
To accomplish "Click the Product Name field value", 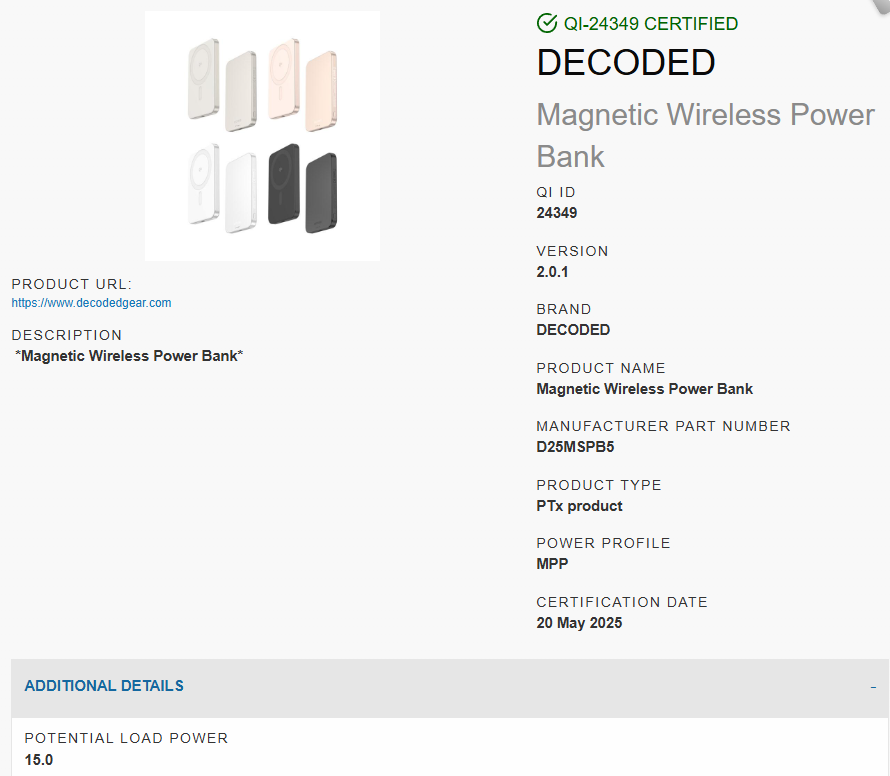I will click(x=644, y=389).
